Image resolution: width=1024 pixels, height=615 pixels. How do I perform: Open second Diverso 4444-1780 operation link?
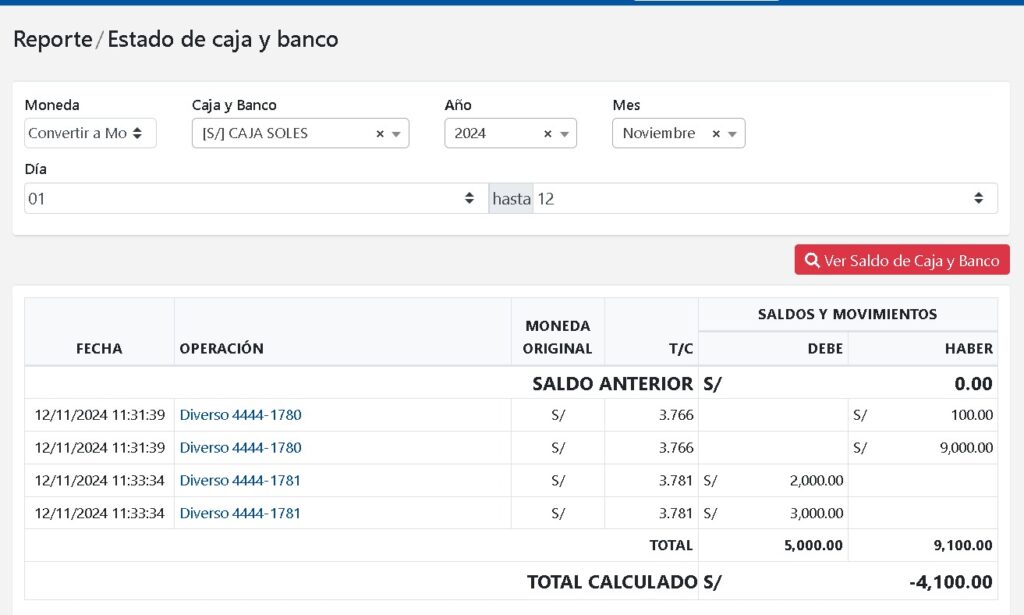[x=240, y=448]
